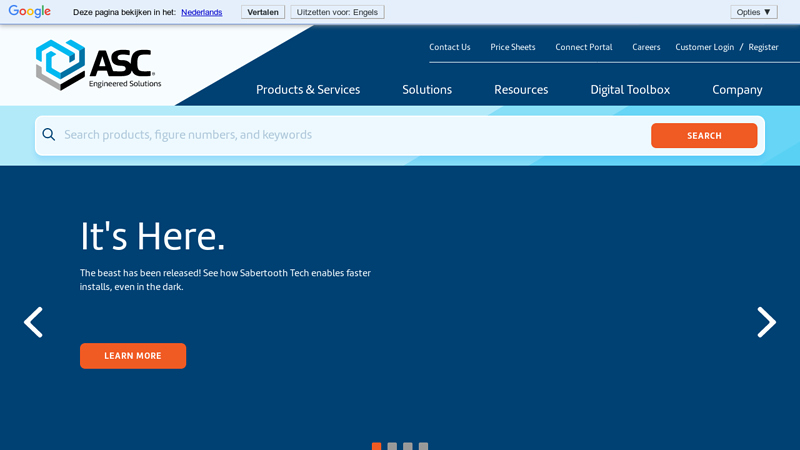Select the third carousel indicator dot

pos(408,446)
